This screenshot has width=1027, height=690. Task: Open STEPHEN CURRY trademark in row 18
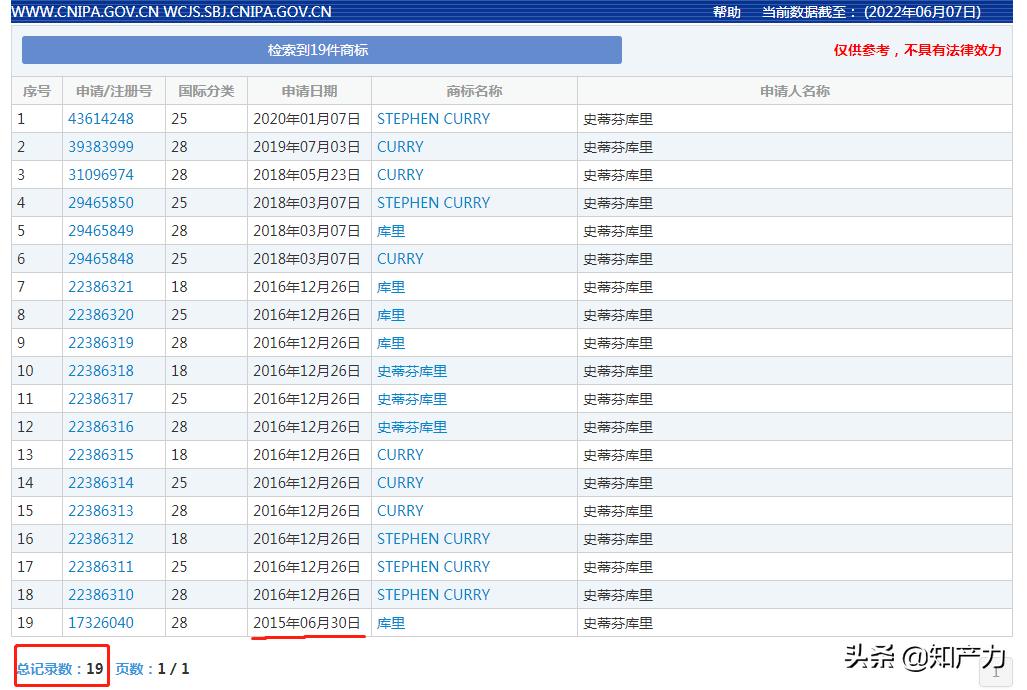[x=433, y=595]
